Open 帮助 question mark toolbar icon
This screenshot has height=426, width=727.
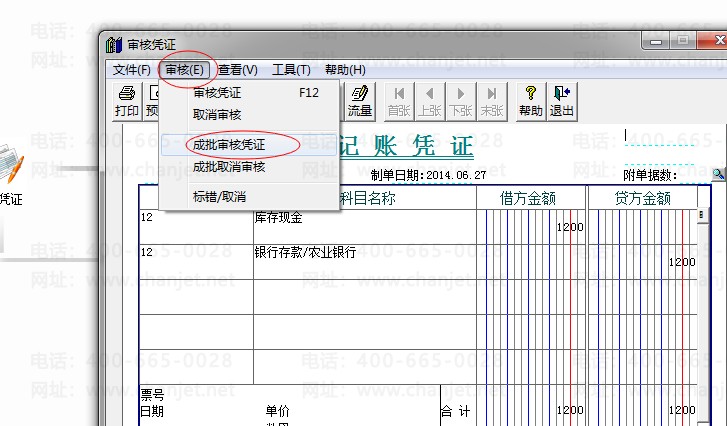(531, 102)
